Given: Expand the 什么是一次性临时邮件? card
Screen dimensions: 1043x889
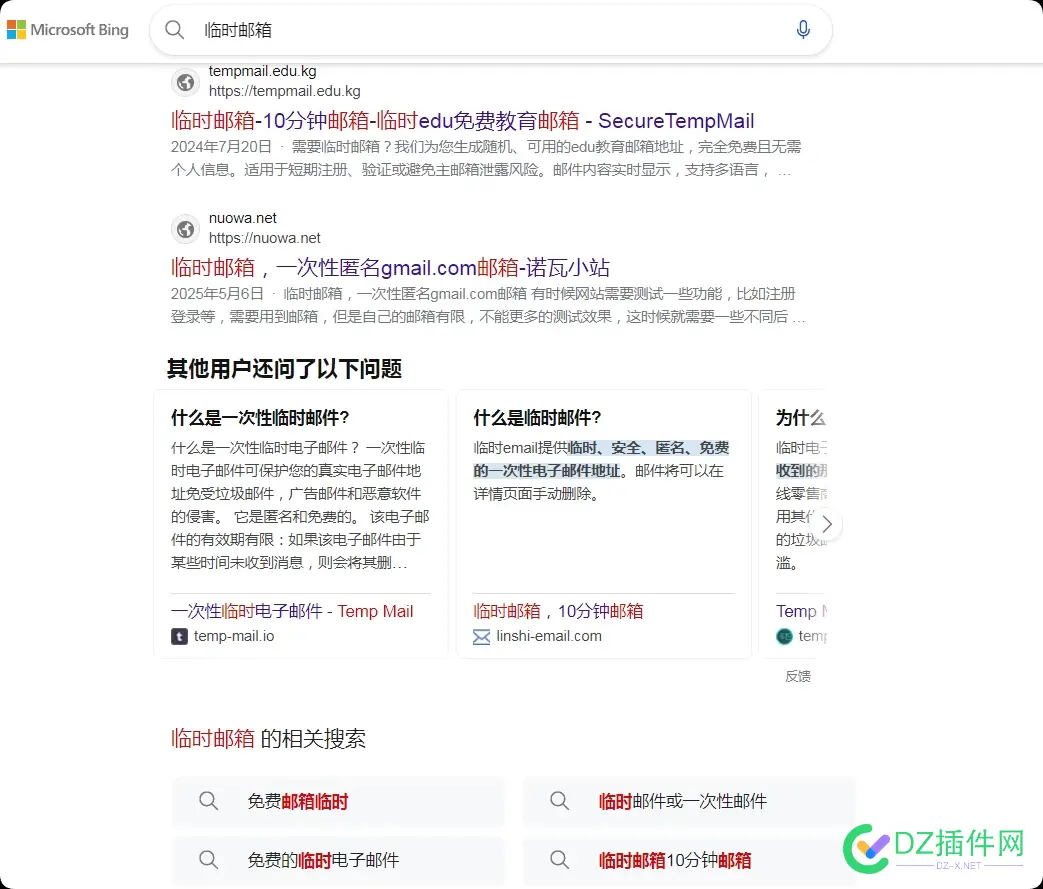Looking at the screenshot, I should (x=260, y=418).
